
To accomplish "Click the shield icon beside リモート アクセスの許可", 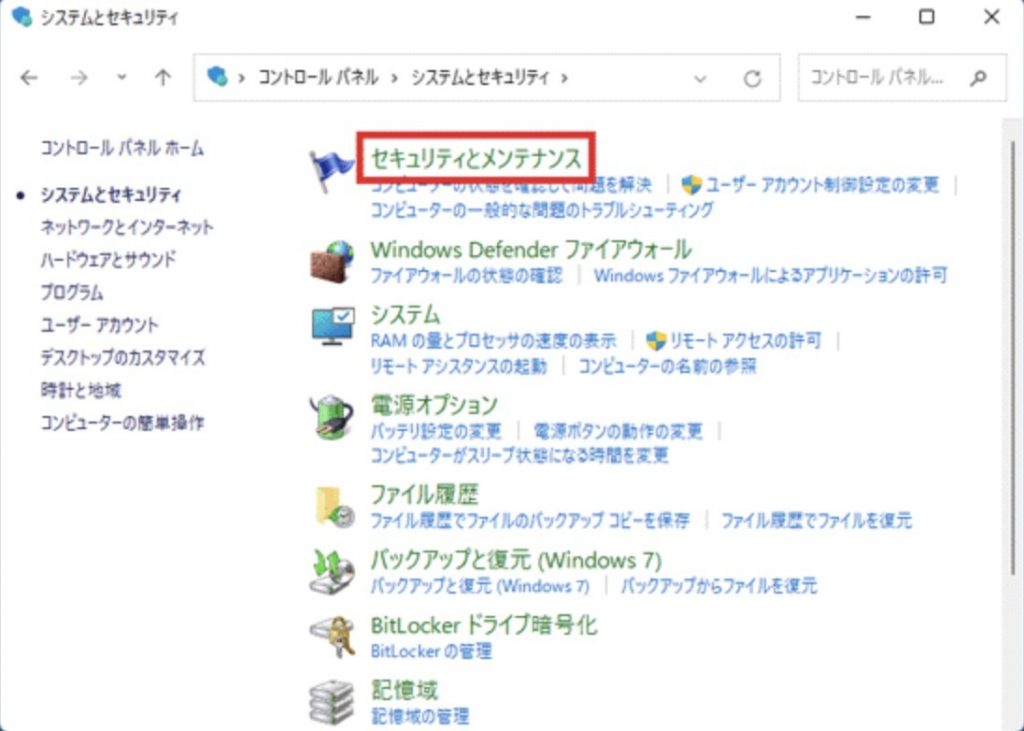I will pyautogui.click(x=655, y=340).
